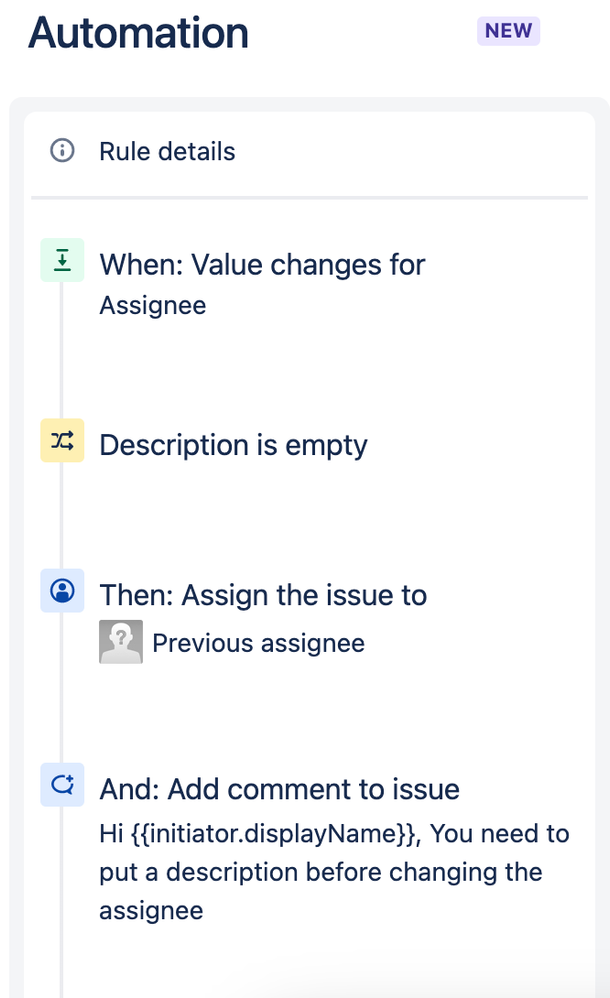Click the Rule details info icon
This screenshot has height=998, width=610.
[60, 151]
